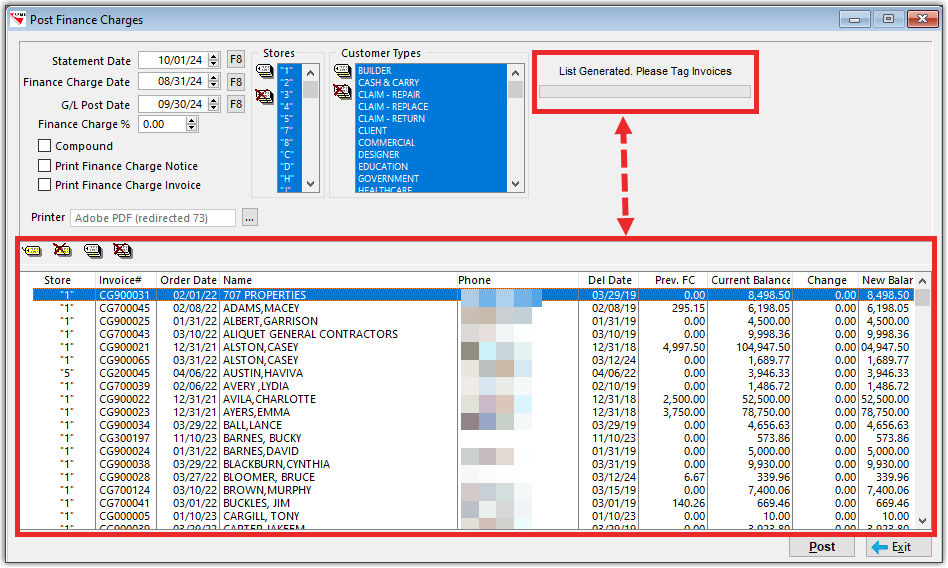Image resolution: width=948 pixels, height=568 pixels.
Task: Click the Printer name field
Action: click(153, 218)
